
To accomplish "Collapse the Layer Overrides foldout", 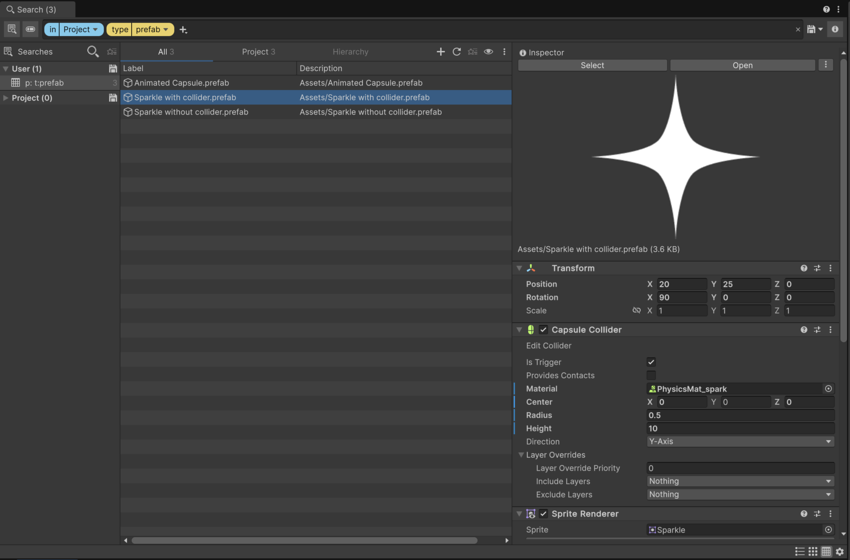I will point(521,455).
